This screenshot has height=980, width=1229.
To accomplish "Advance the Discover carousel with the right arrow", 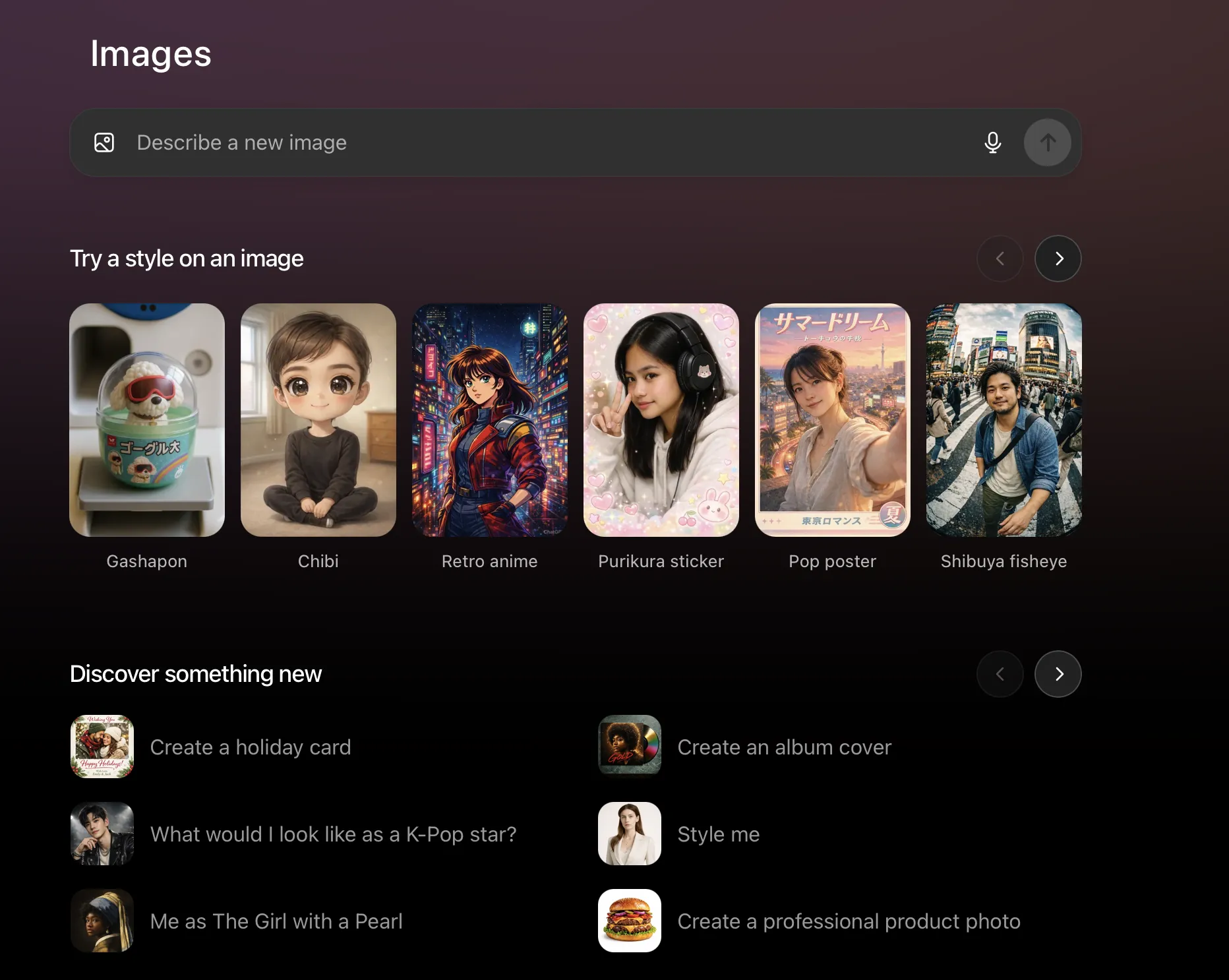I will [x=1058, y=674].
